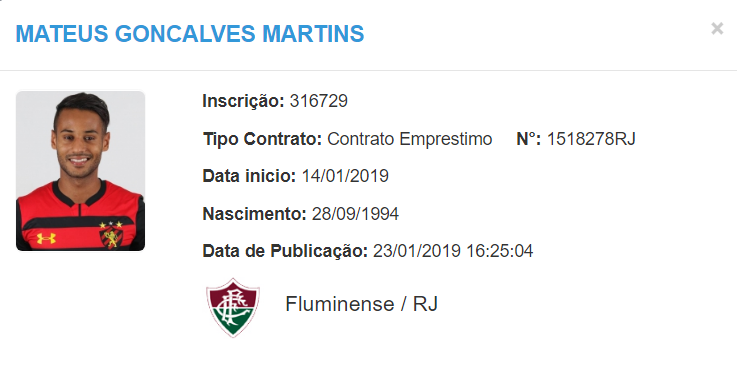Select the publication timestamp 23/01/2019 16:25:04

[453, 251]
